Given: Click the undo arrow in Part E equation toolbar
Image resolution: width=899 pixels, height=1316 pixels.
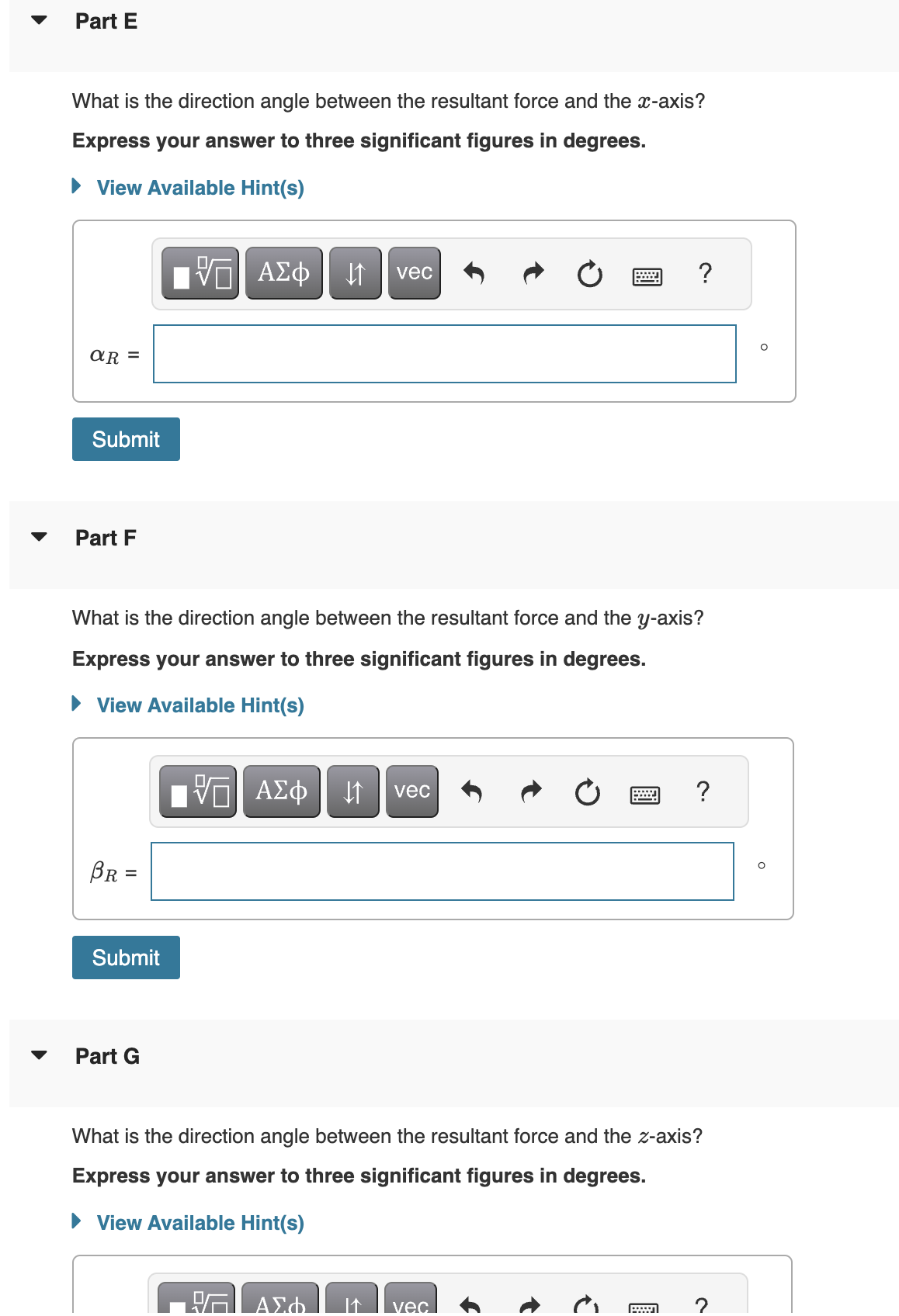Looking at the screenshot, I should coord(474,272).
